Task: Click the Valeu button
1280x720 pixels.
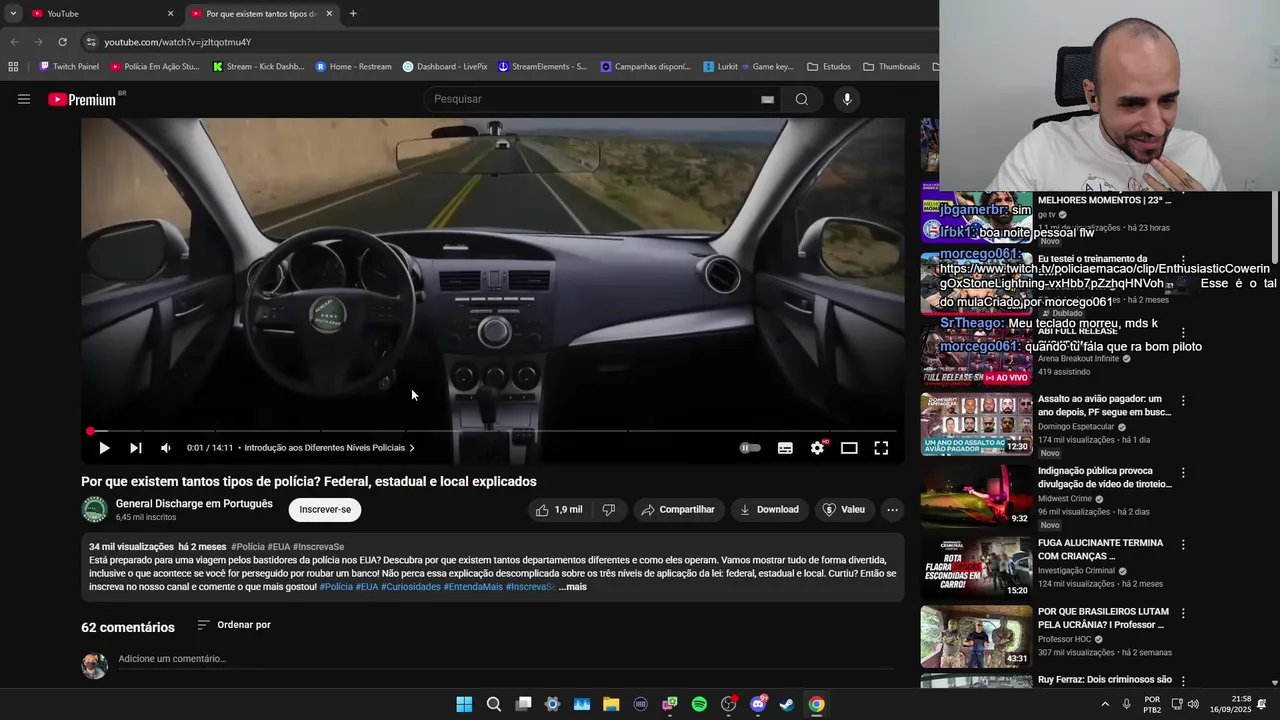Action: (843, 510)
